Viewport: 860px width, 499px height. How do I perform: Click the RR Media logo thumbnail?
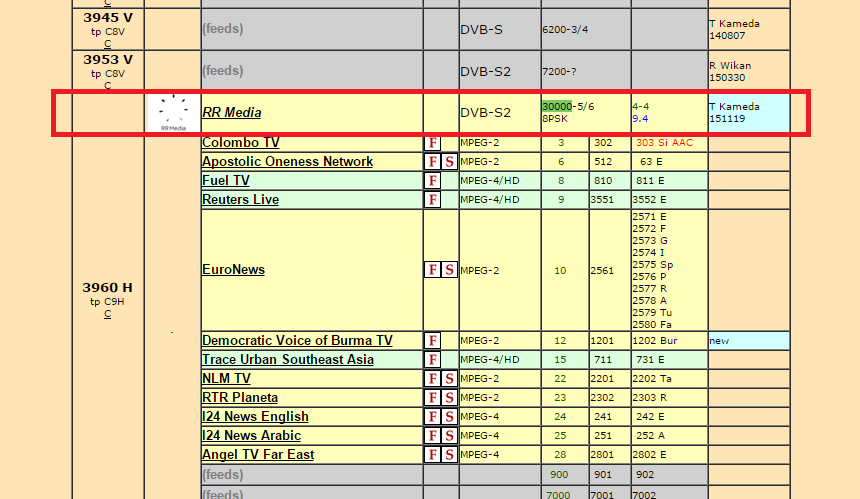point(173,113)
